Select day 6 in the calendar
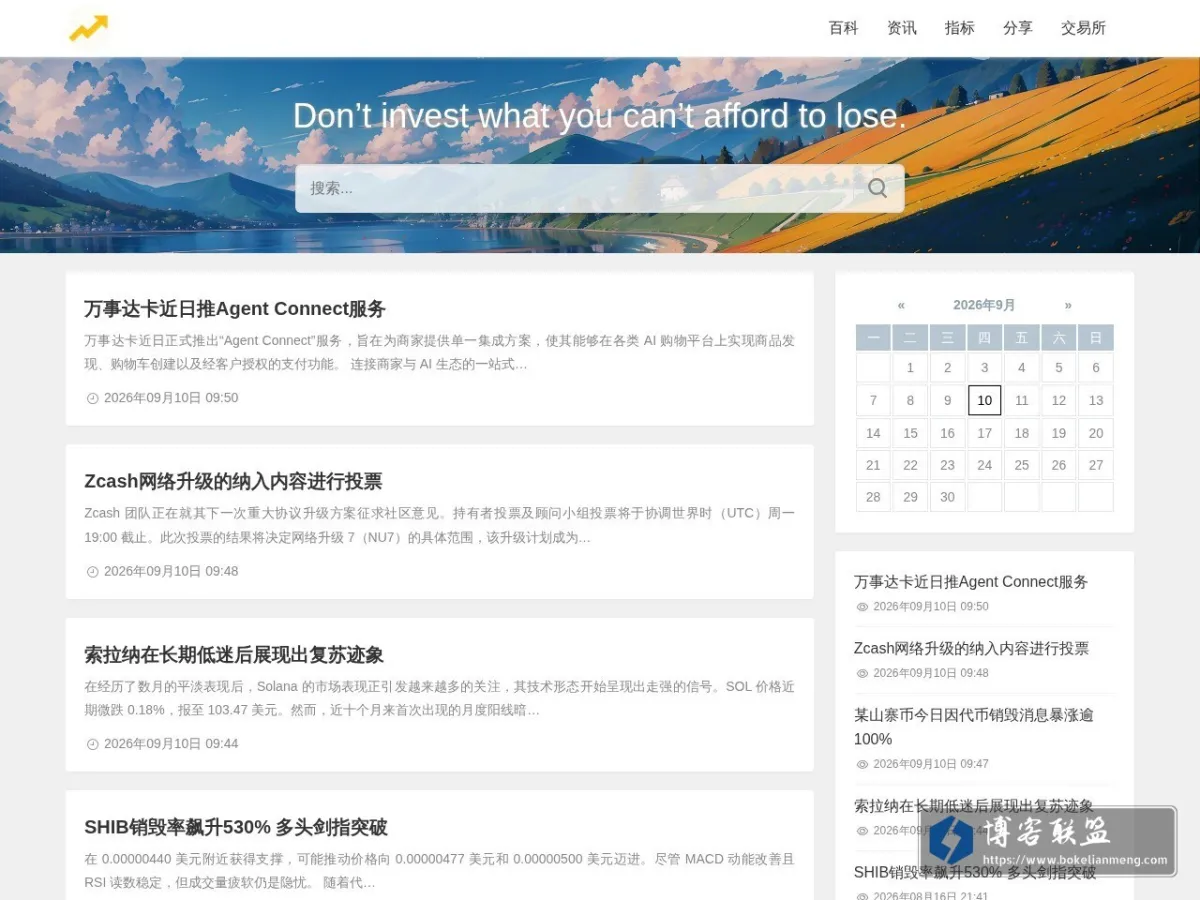Viewport: 1200px width, 900px height. click(x=1096, y=367)
